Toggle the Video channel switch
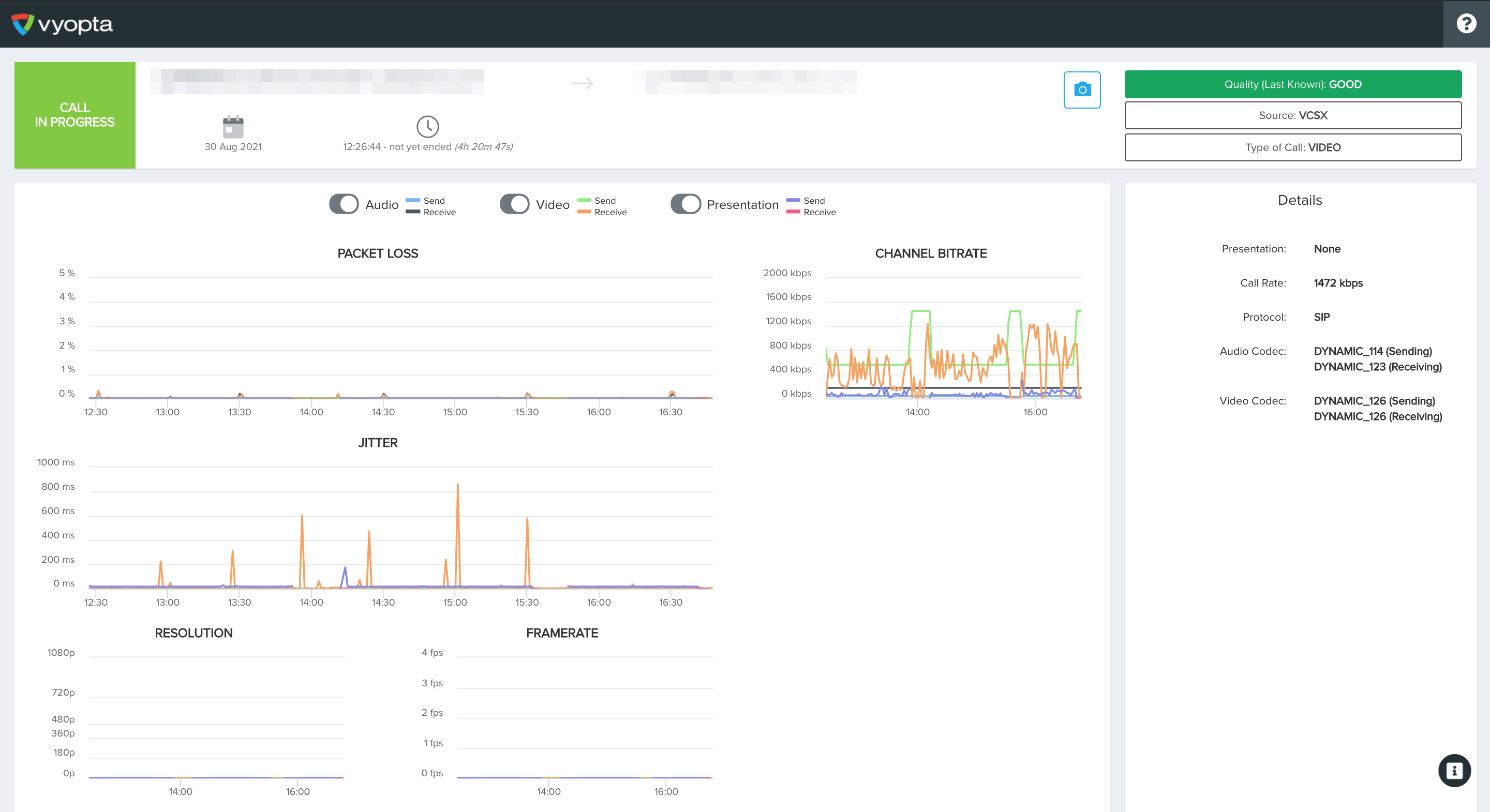The height and width of the screenshot is (812, 1490). [x=514, y=204]
